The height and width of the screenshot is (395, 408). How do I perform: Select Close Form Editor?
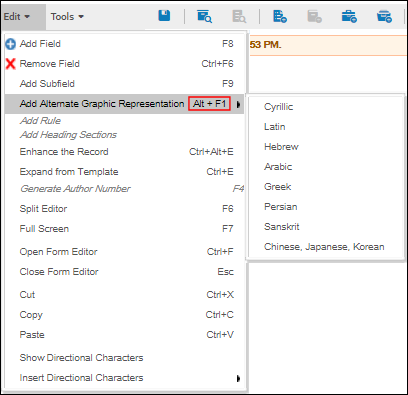click(x=125, y=272)
